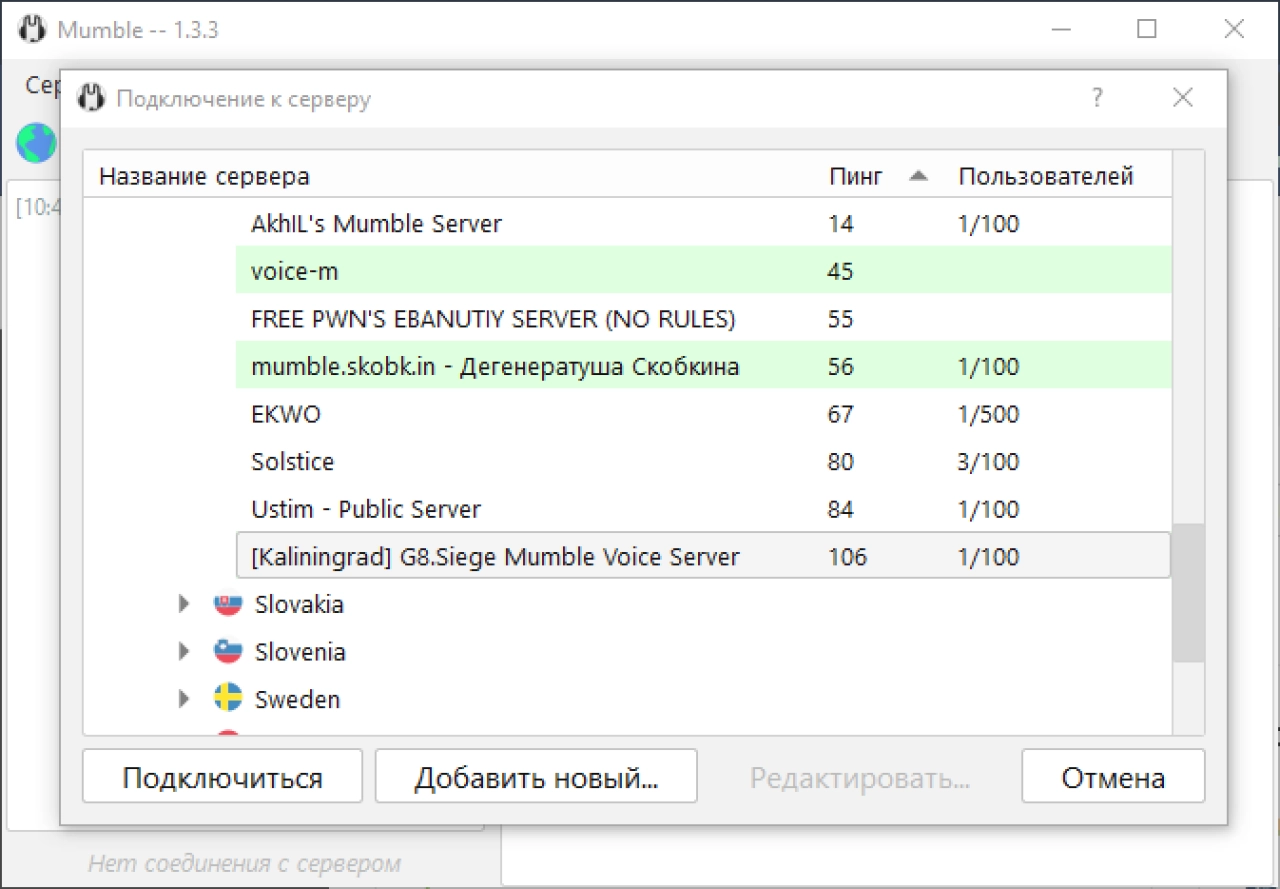Viewport: 1280px width, 889px height.
Task: Click the Sweden flag icon
Action: click(228, 699)
